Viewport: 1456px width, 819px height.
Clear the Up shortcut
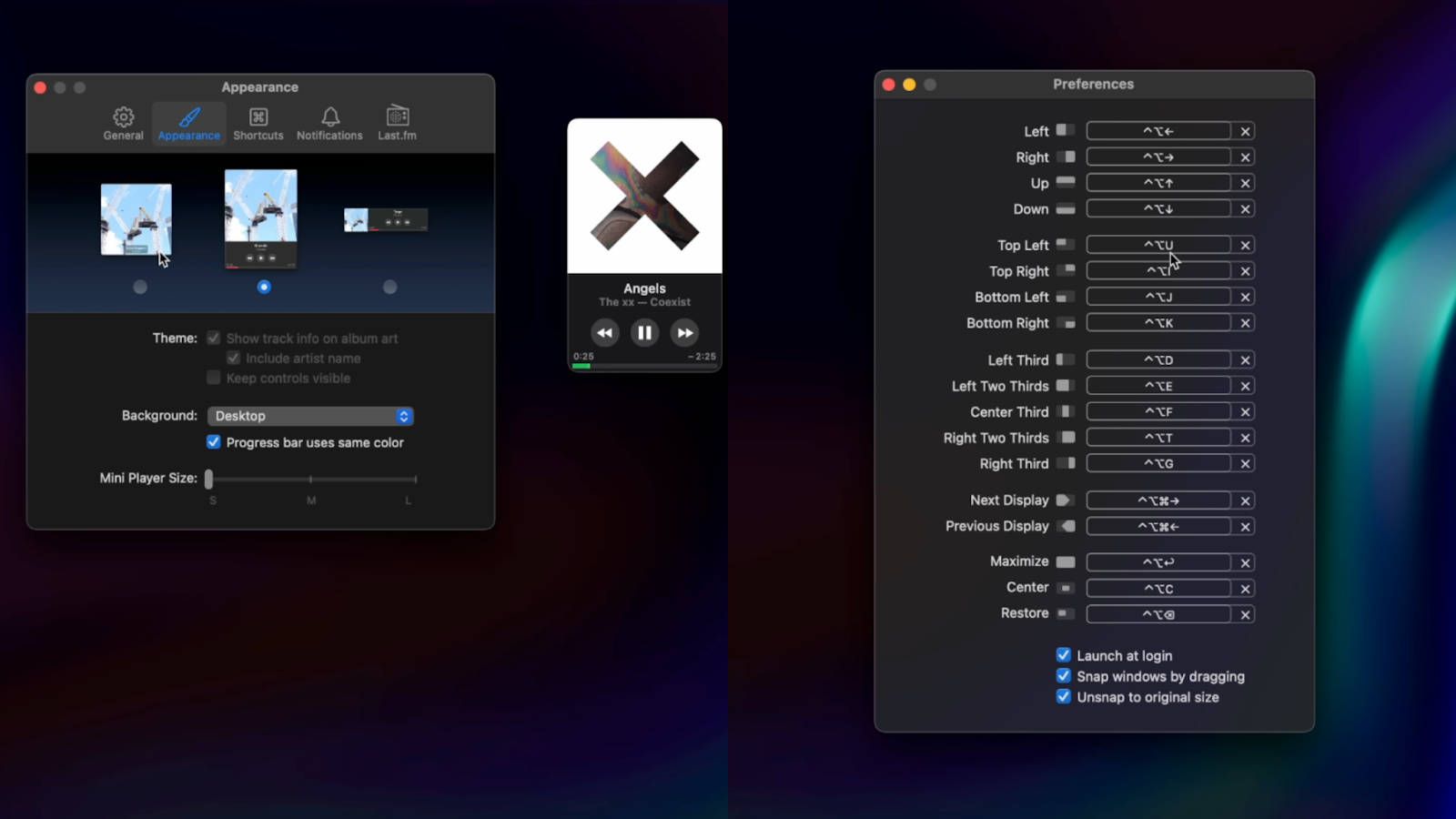[1245, 183]
